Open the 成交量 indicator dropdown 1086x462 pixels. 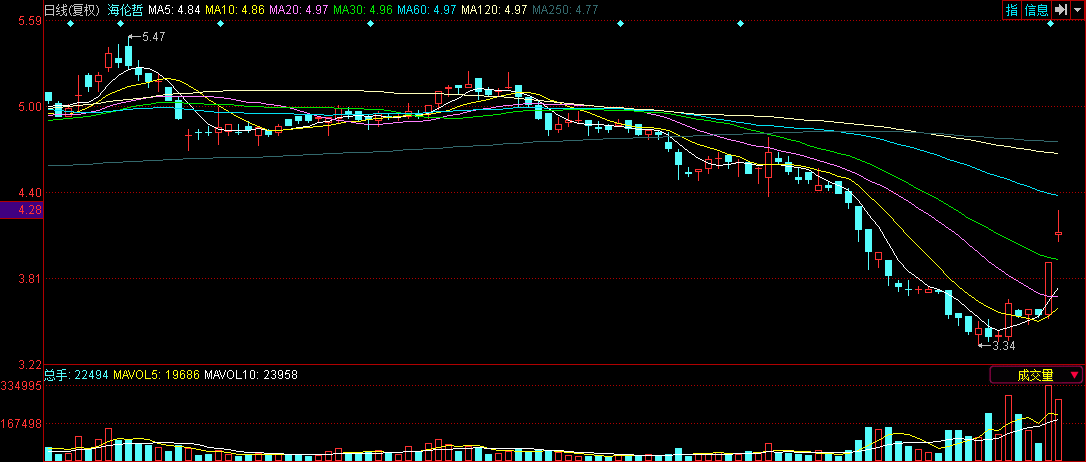coord(1036,375)
